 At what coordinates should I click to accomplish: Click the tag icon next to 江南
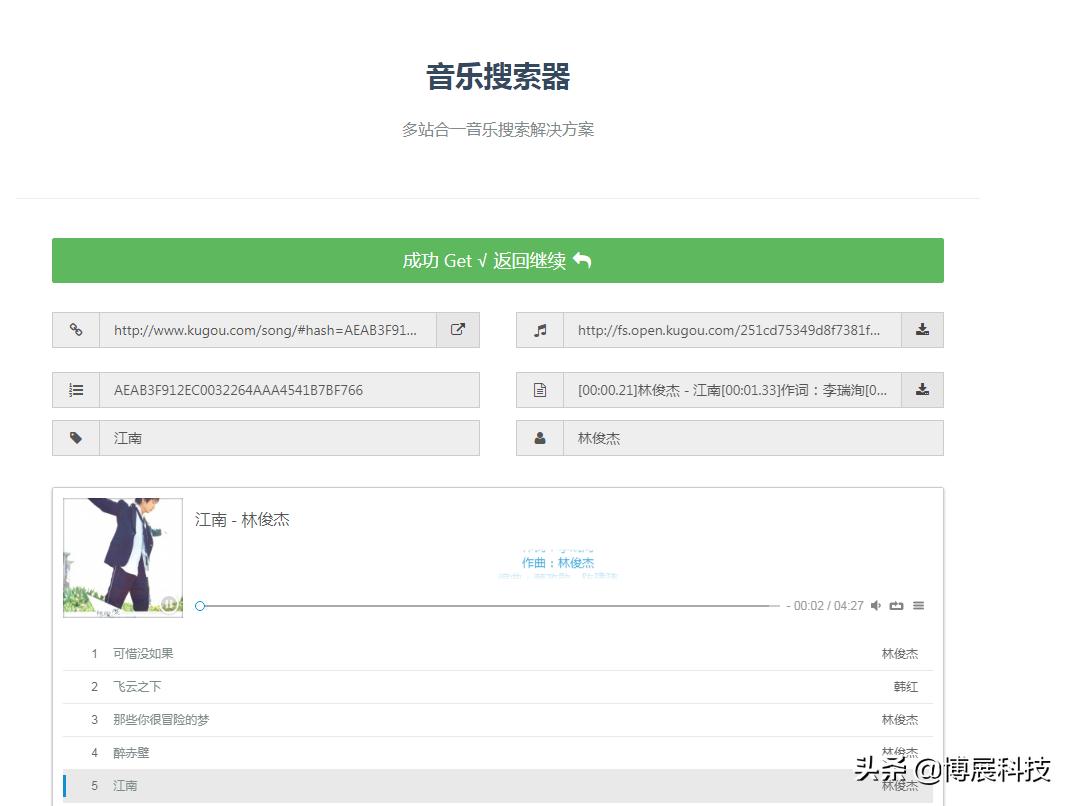pyautogui.click(x=76, y=438)
